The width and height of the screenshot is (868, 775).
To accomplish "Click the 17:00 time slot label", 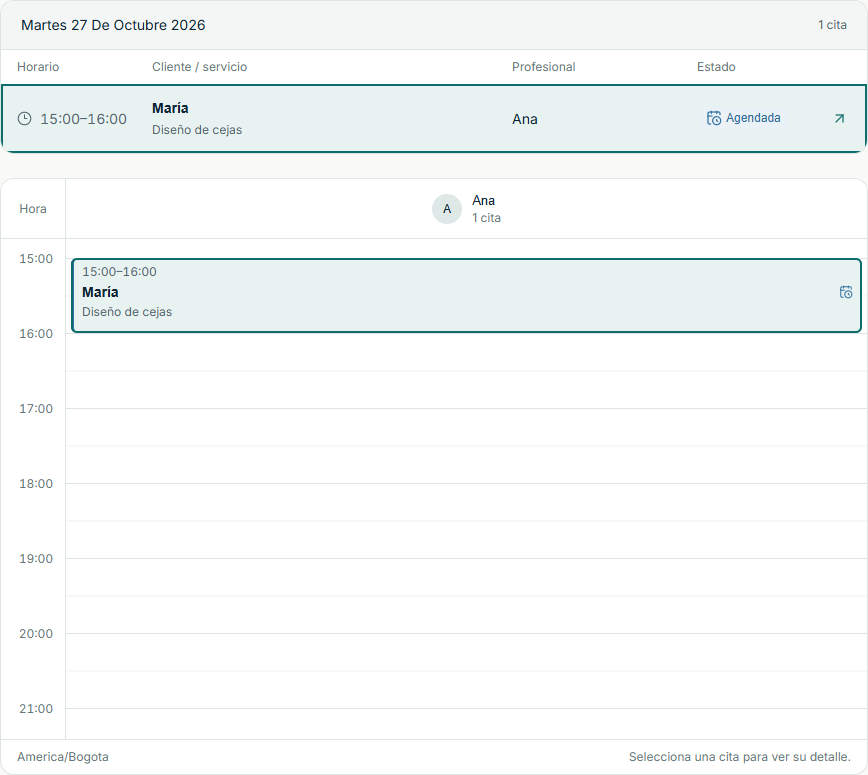I will pyautogui.click(x=36, y=409).
